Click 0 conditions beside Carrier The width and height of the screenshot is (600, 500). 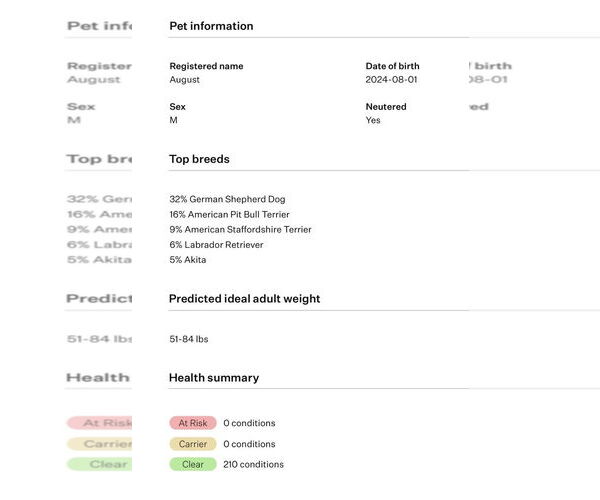point(249,444)
